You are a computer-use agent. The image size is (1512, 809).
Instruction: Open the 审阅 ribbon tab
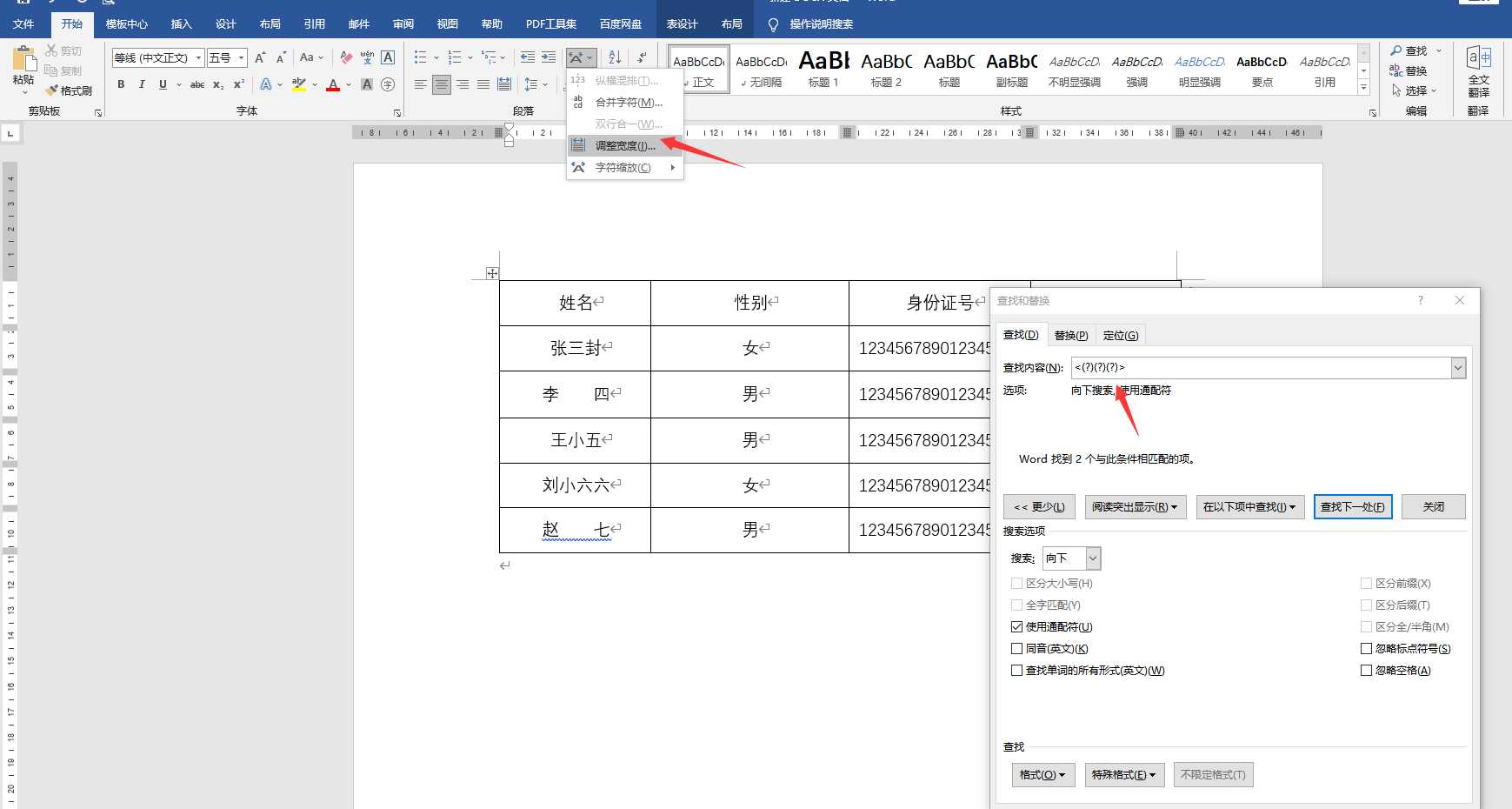tap(403, 23)
